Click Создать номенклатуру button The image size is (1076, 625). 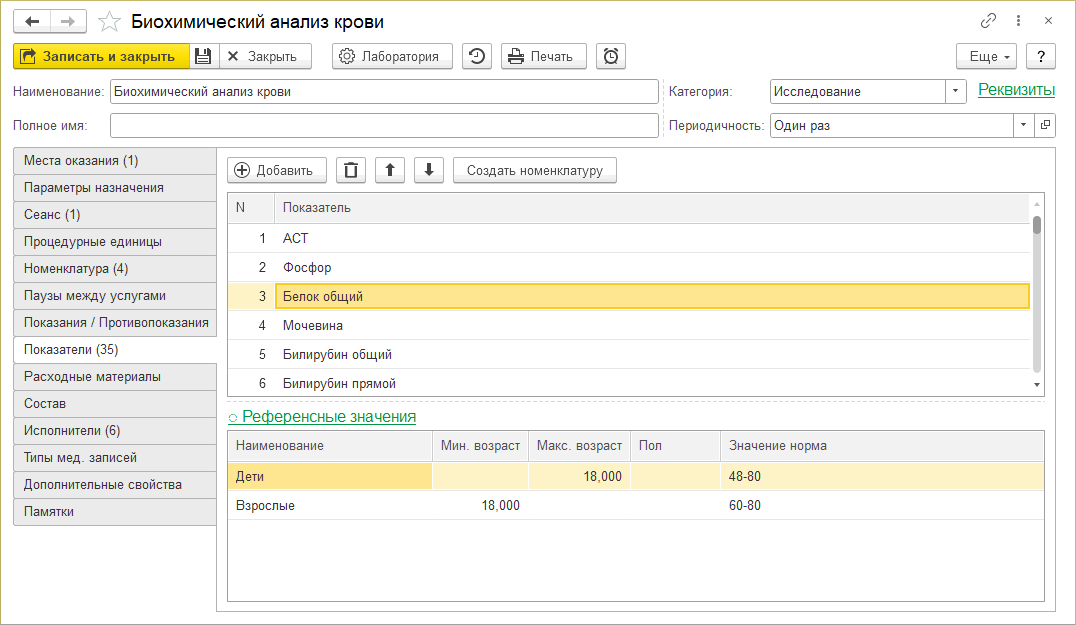(535, 170)
